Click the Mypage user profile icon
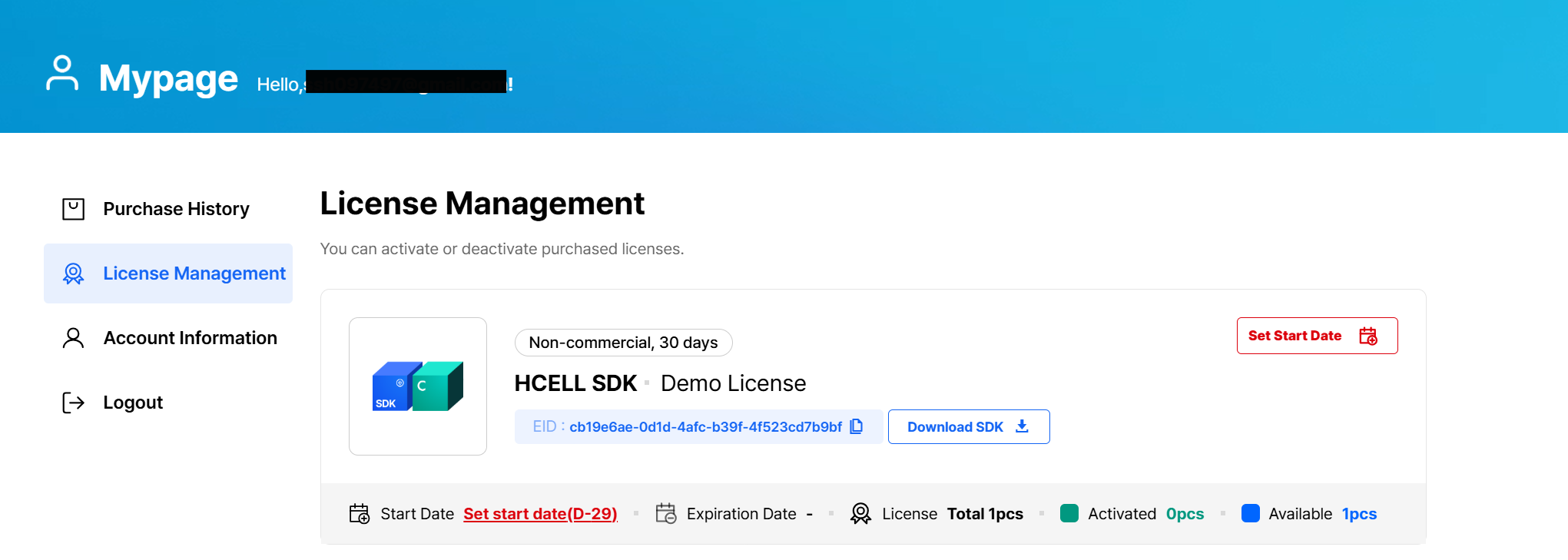The height and width of the screenshot is (560, 1568). pos(62,73)
